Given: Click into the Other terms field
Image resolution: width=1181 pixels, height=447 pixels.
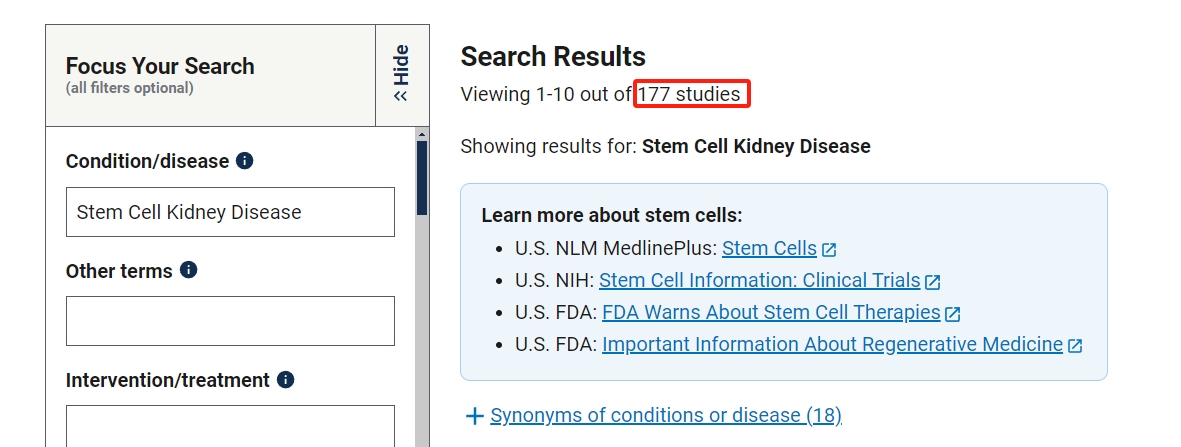Looking at the screenshot, I should [230, 321].
